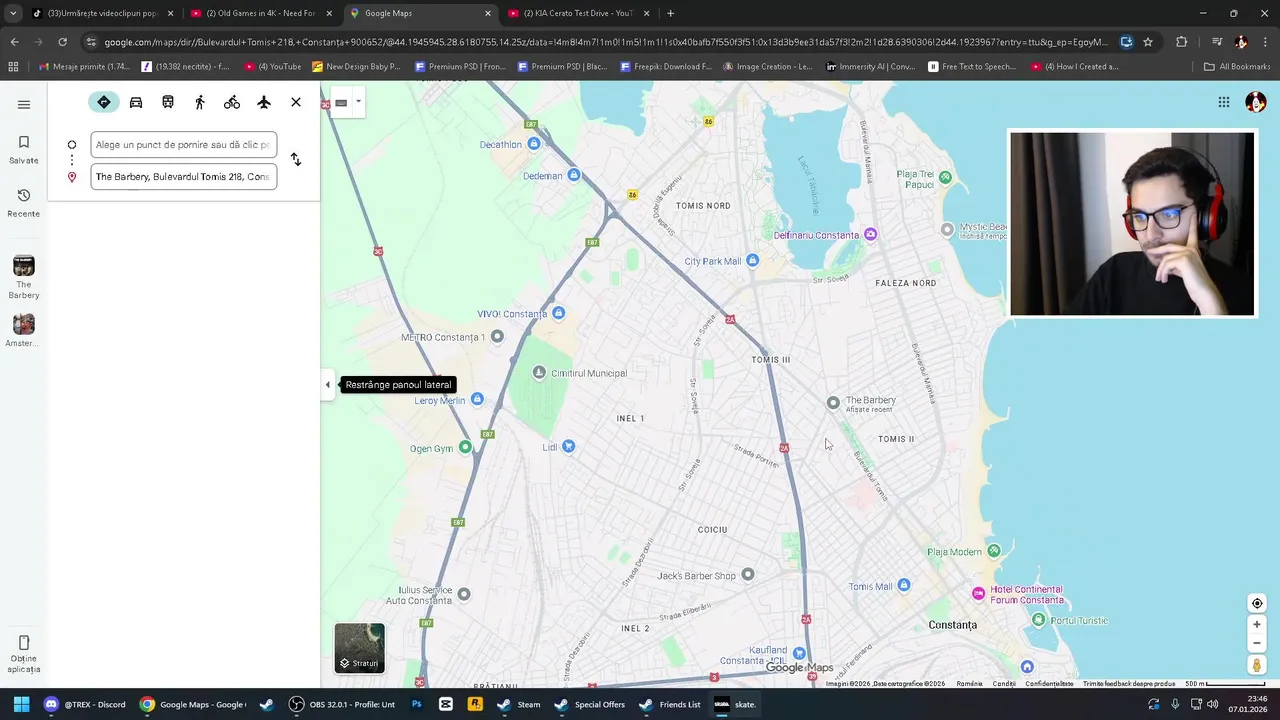The image size is (1280, 720).
Task: Switch to TikTok Urmărește videoclipuri tab
Action: [x=103, y=13]
